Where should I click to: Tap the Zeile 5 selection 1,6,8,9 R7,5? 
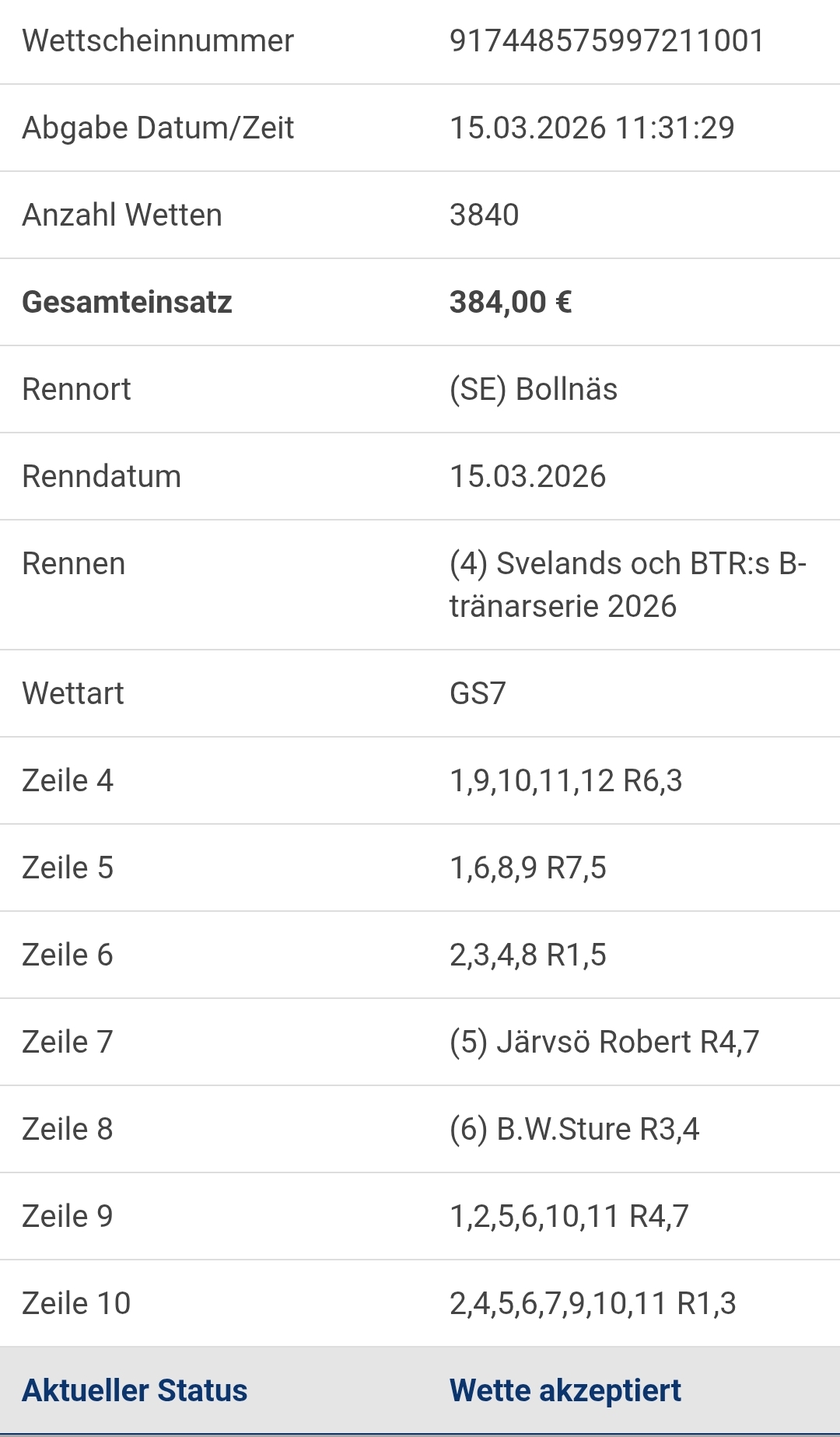coord(527,868)
